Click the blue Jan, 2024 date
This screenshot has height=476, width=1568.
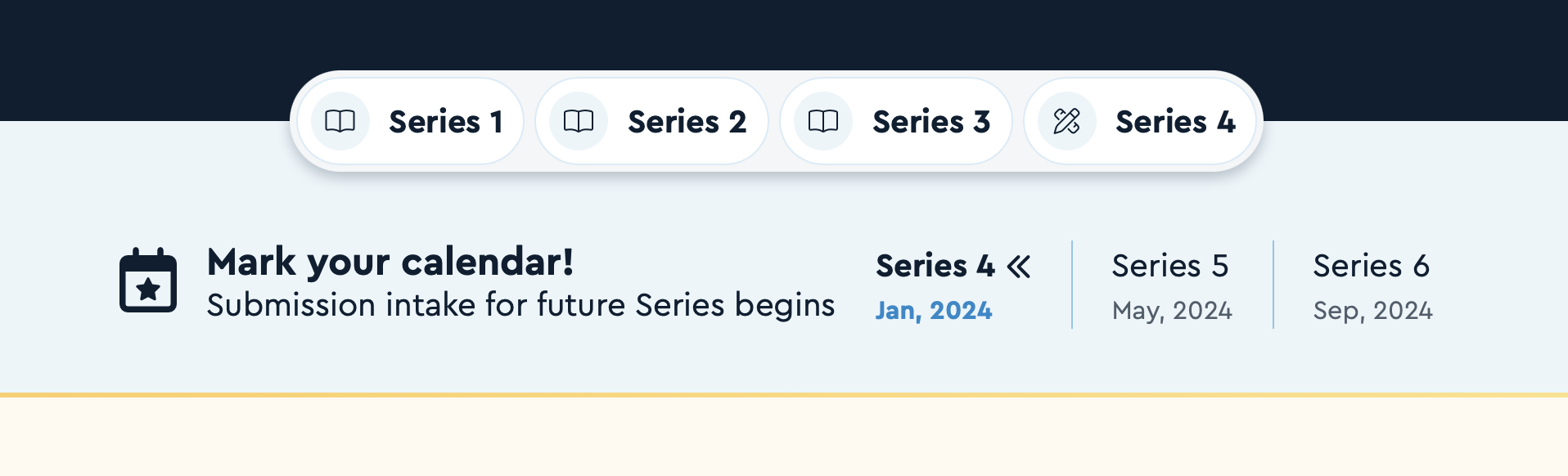coord(934,311)
